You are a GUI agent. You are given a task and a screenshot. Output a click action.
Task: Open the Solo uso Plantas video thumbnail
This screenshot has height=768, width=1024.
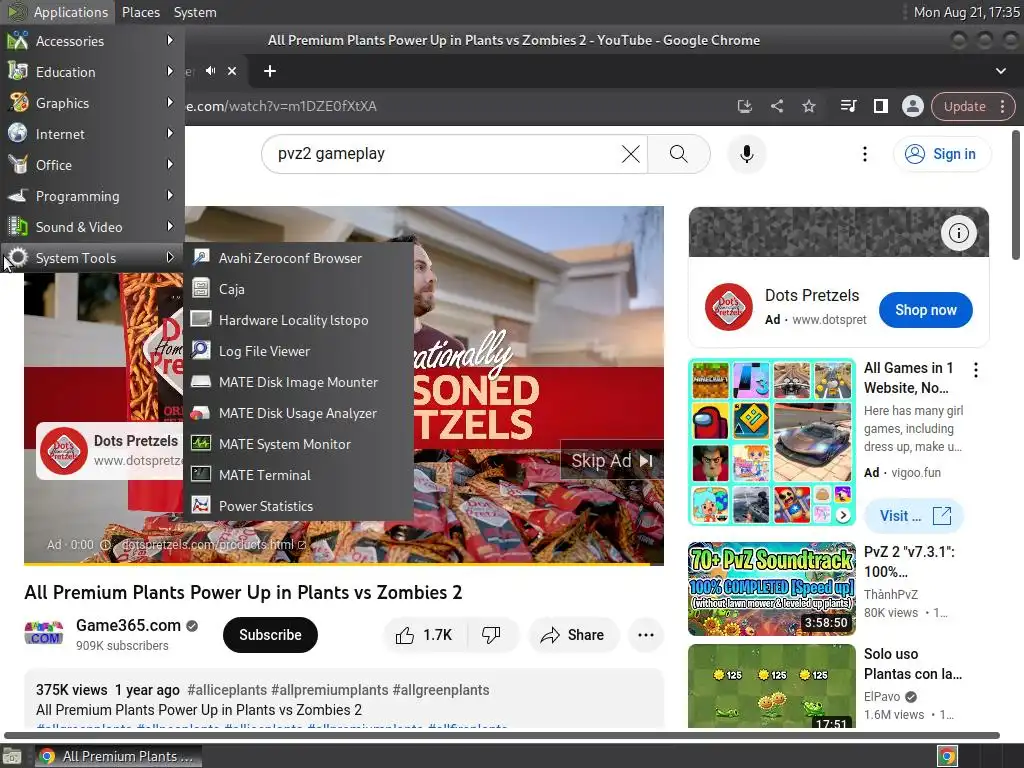coord(771,686)
